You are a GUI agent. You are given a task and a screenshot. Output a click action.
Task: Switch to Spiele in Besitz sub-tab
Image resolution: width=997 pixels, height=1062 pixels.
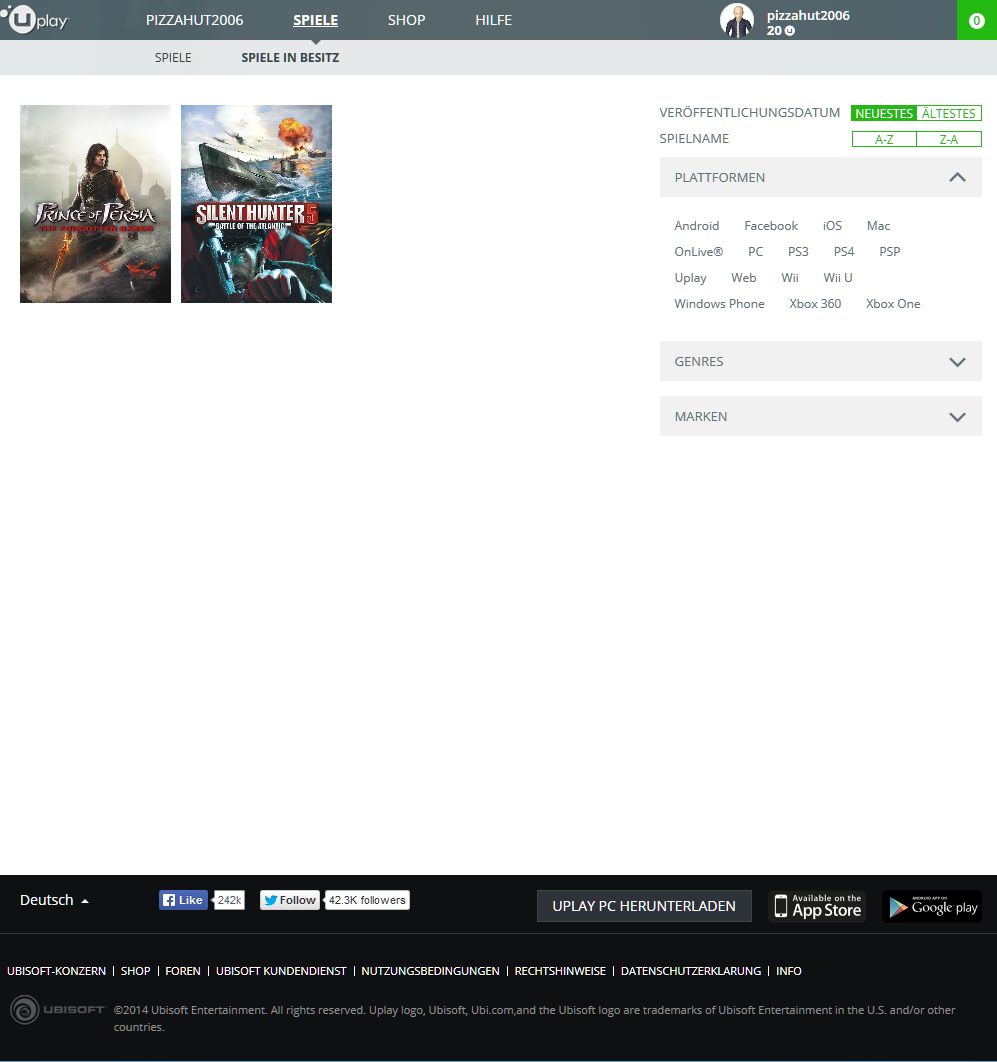coord(290,58)
